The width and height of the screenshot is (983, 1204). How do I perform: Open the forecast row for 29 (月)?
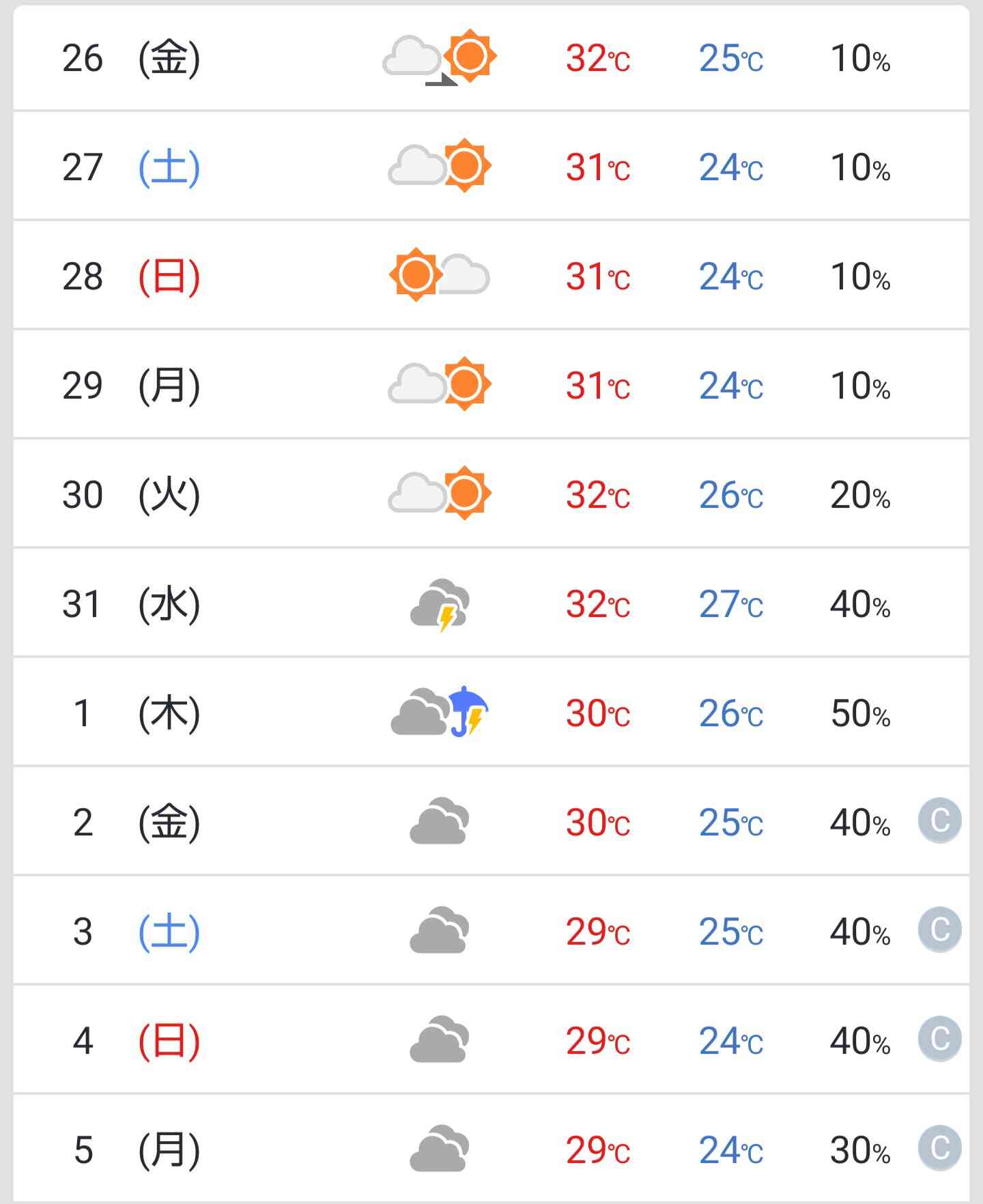[491, 384]
